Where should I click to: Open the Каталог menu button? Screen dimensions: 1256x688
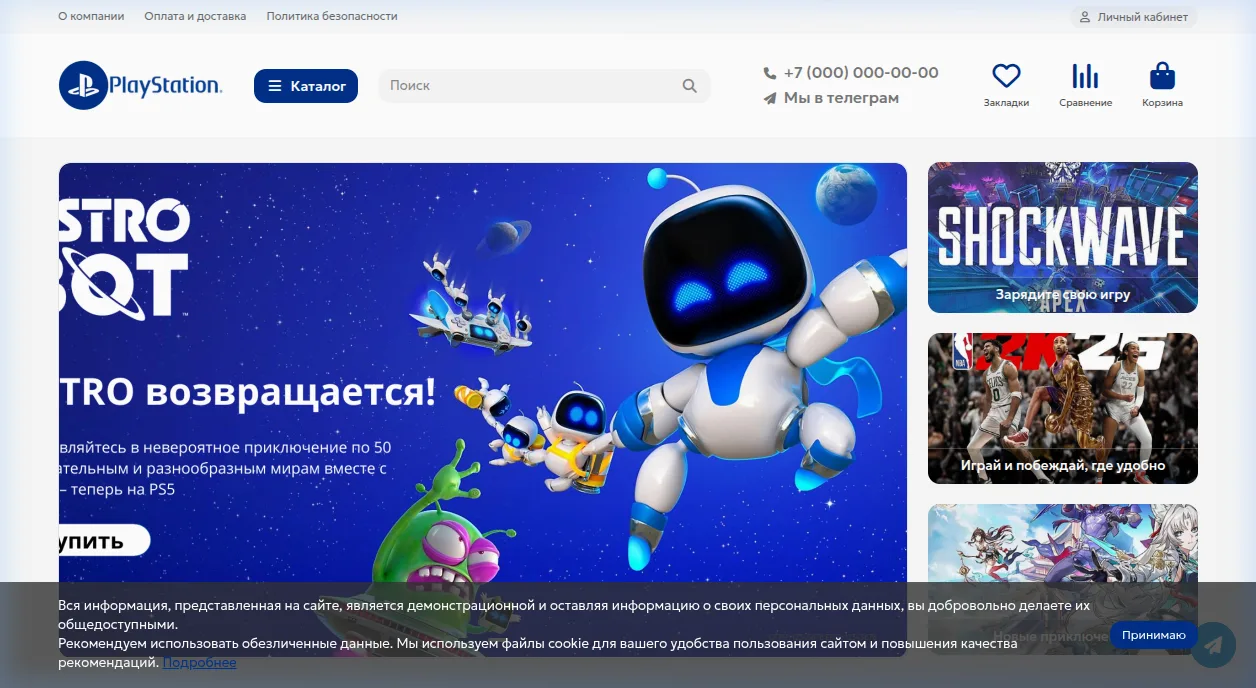(x=306, y=86)
